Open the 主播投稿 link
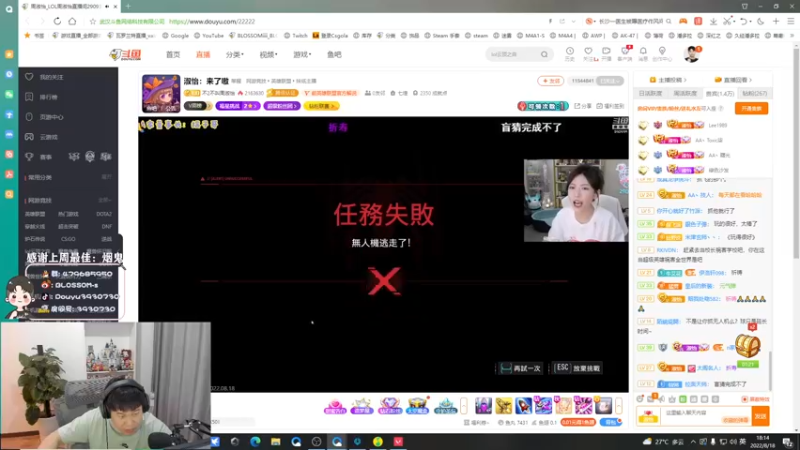The width and height of the screenshot is (800, 450). pos(668,80)
